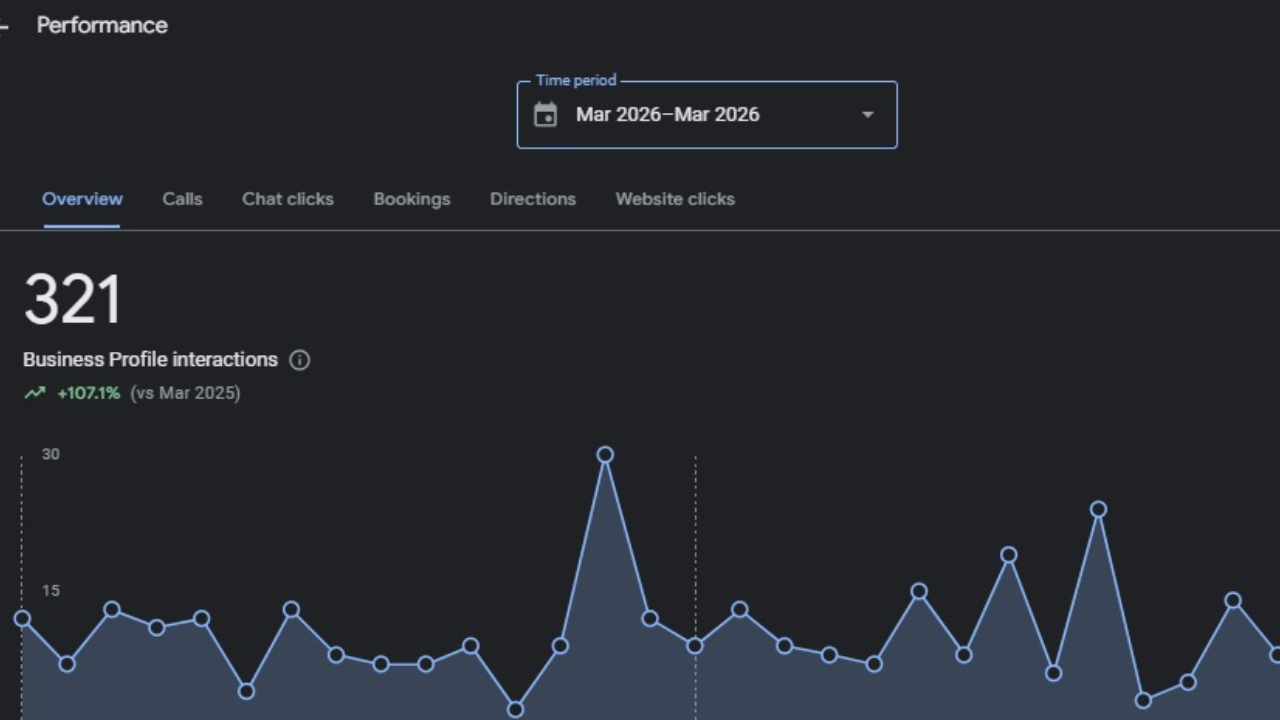This screenshot has height=720, width=1280.
Task: Open the Chat clicks tab
Action: [x=287, y=199]
